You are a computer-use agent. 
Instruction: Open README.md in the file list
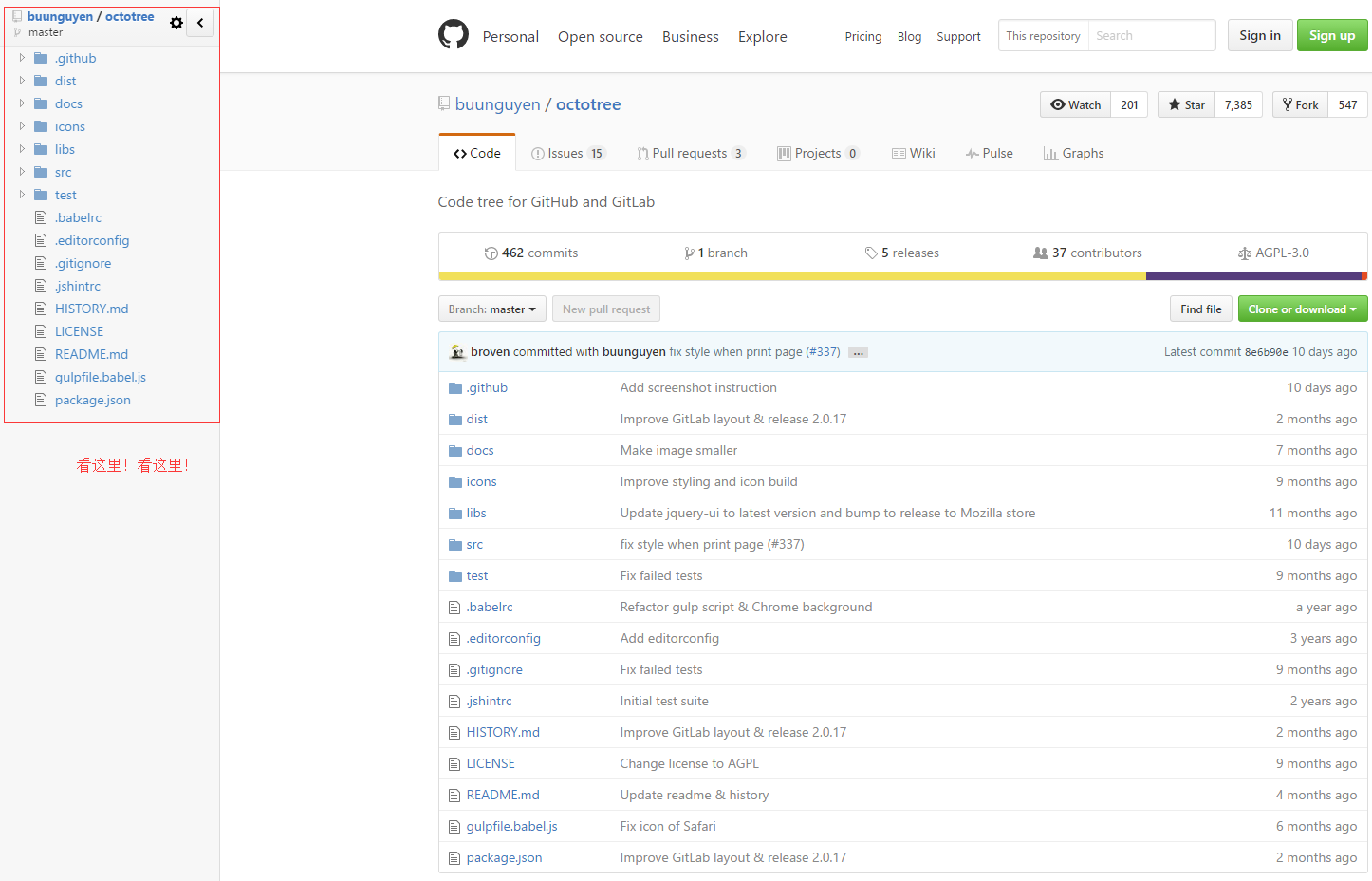click(x=502, y=796)
